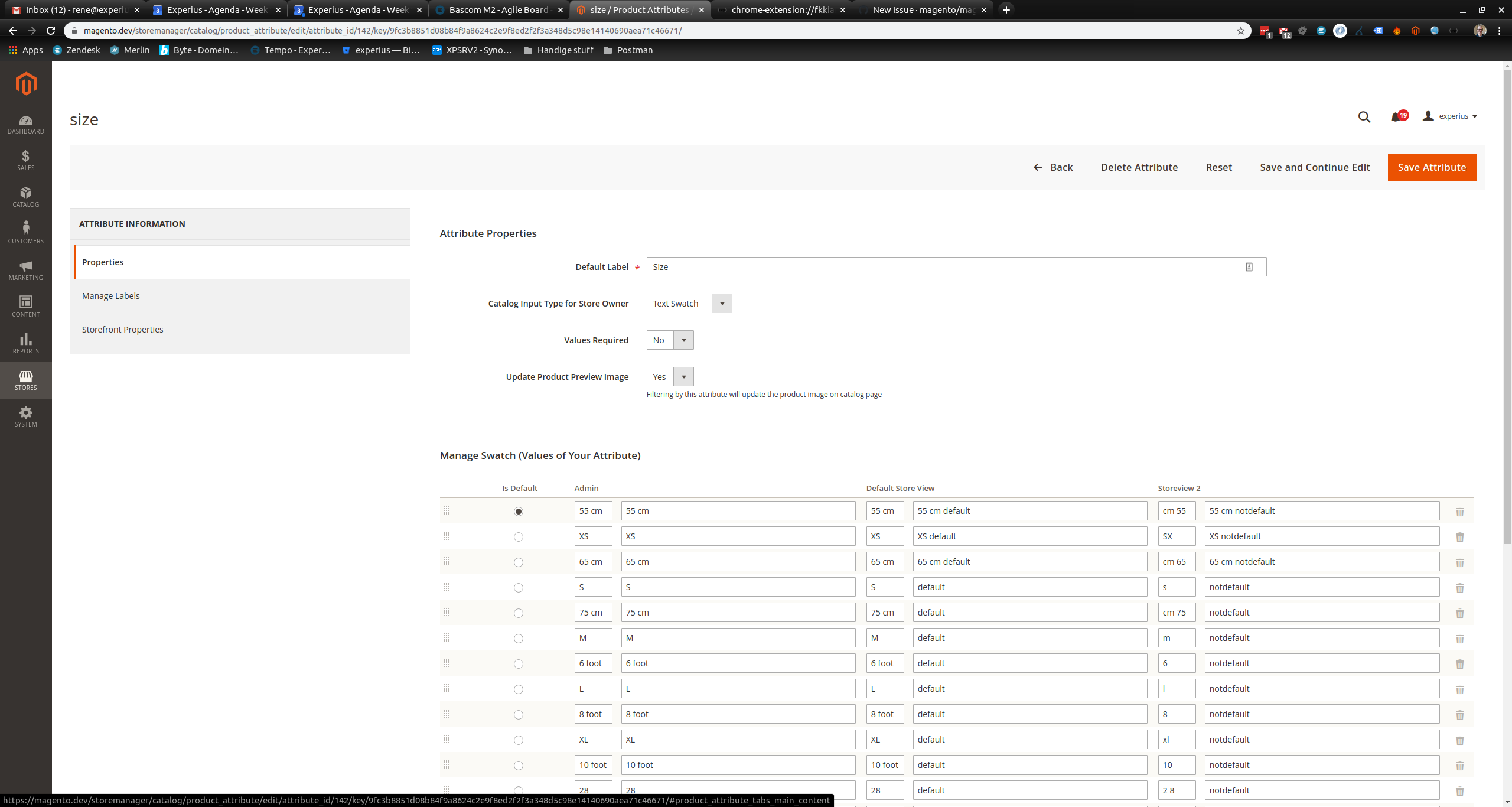Open Catalog Input Type dropdown
The height and width of the screenshot is (807, 1512).
(689, 304)
